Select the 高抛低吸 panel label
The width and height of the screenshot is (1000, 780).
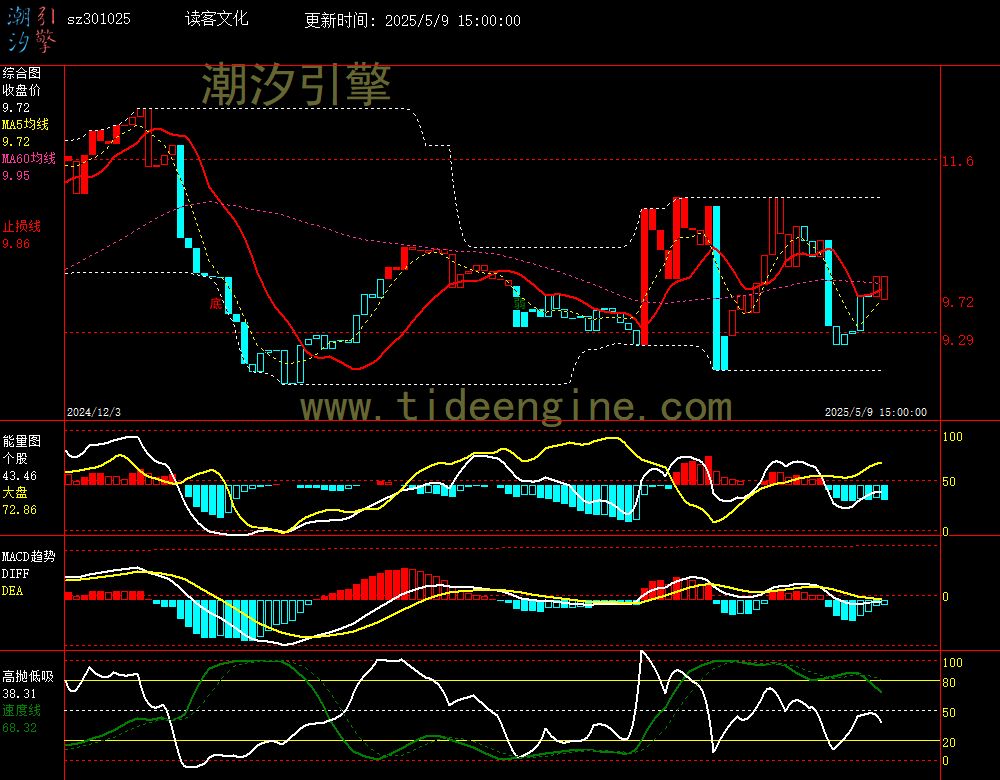pos(28,676)
